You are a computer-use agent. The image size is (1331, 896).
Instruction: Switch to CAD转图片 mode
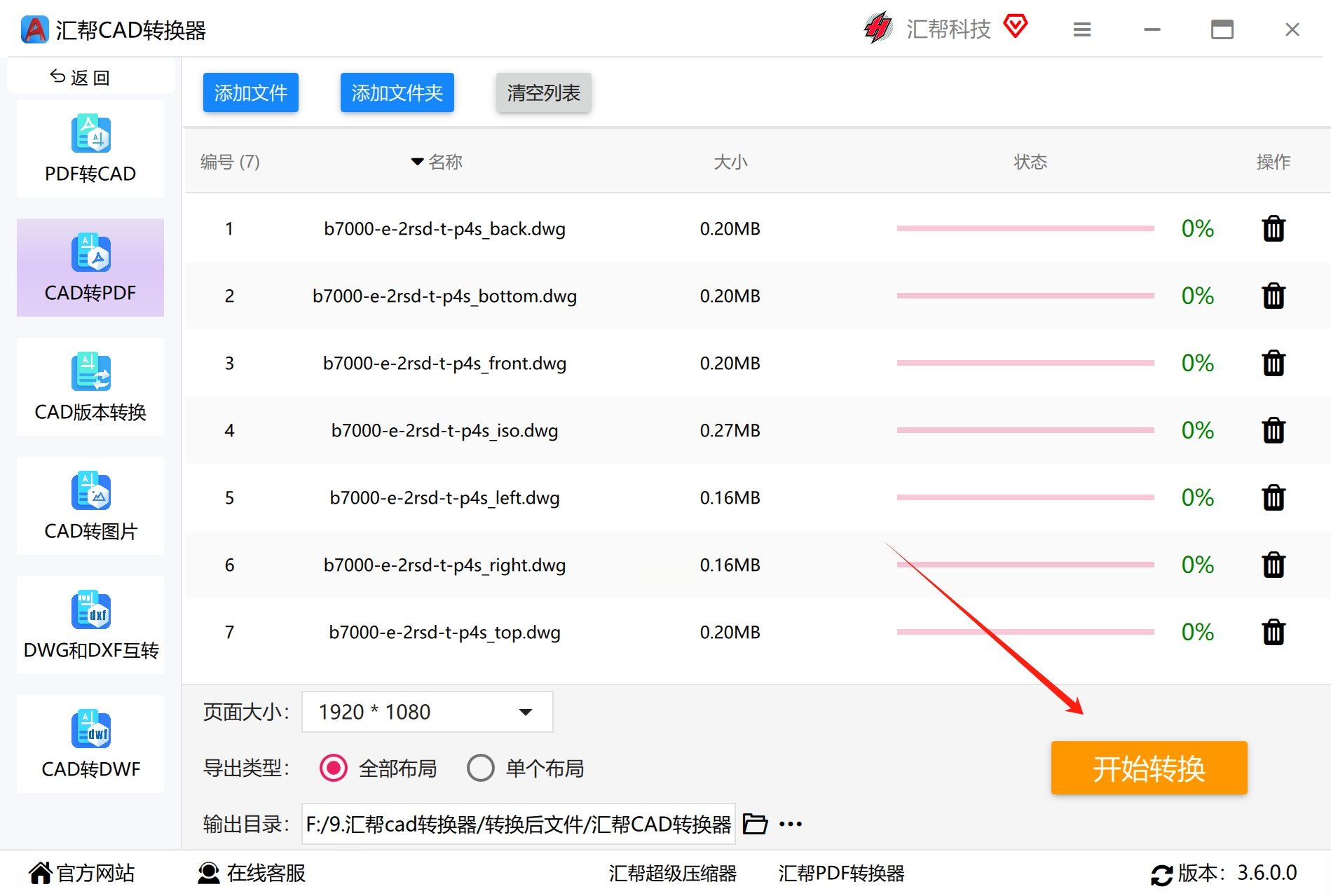tap(90, 506)
